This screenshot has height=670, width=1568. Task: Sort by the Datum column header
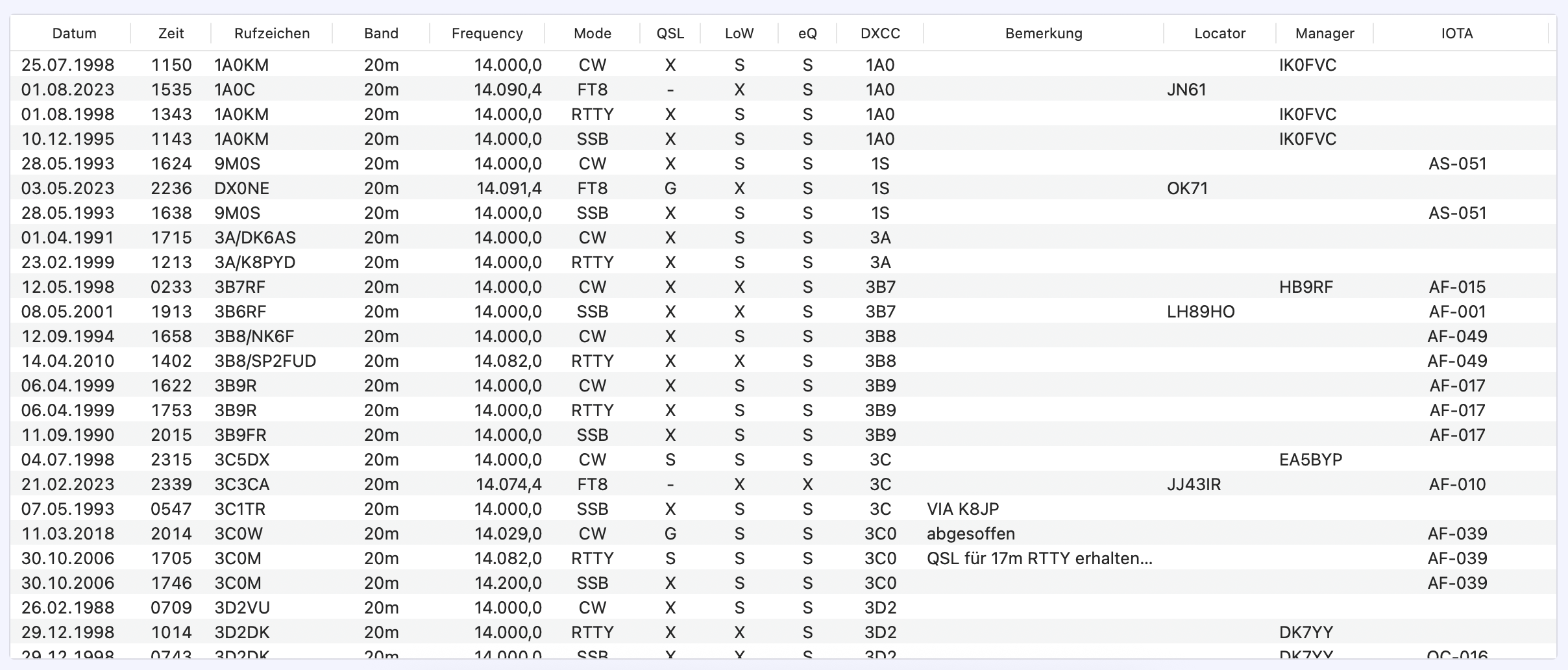coord(74,33)
